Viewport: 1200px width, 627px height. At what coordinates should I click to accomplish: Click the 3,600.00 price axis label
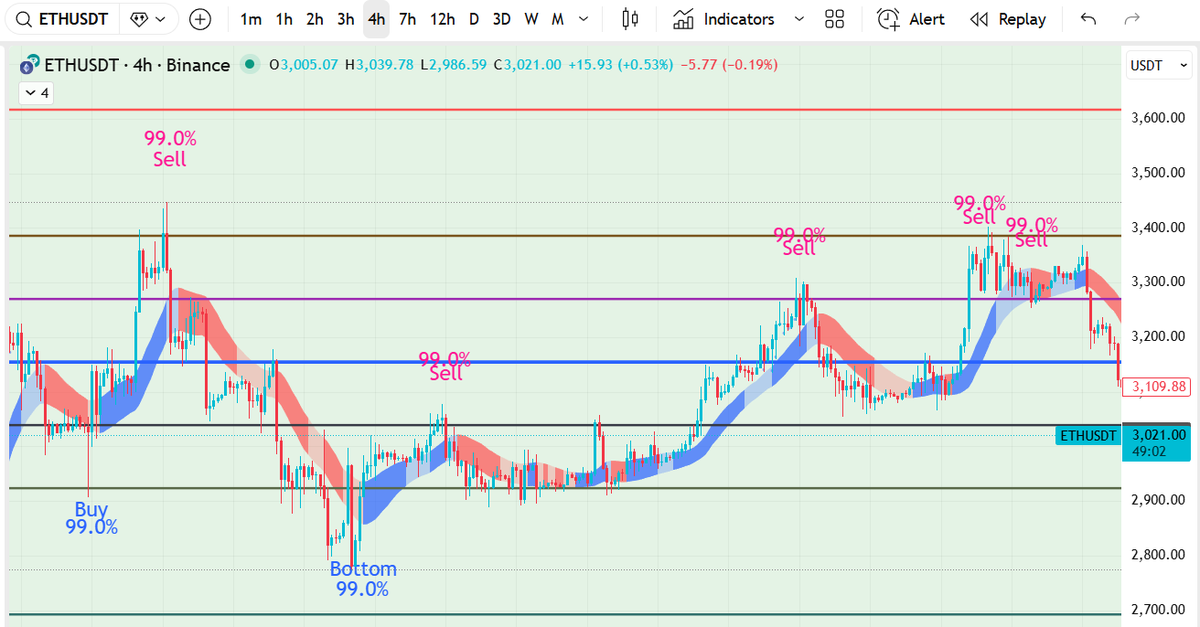point(1158,118)
